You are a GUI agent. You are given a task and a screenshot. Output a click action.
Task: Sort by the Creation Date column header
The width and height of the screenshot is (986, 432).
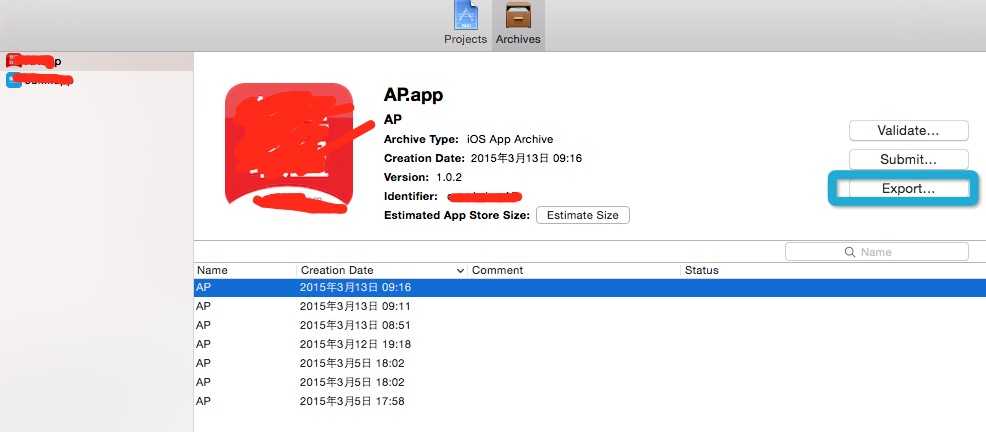pos(382,270)
